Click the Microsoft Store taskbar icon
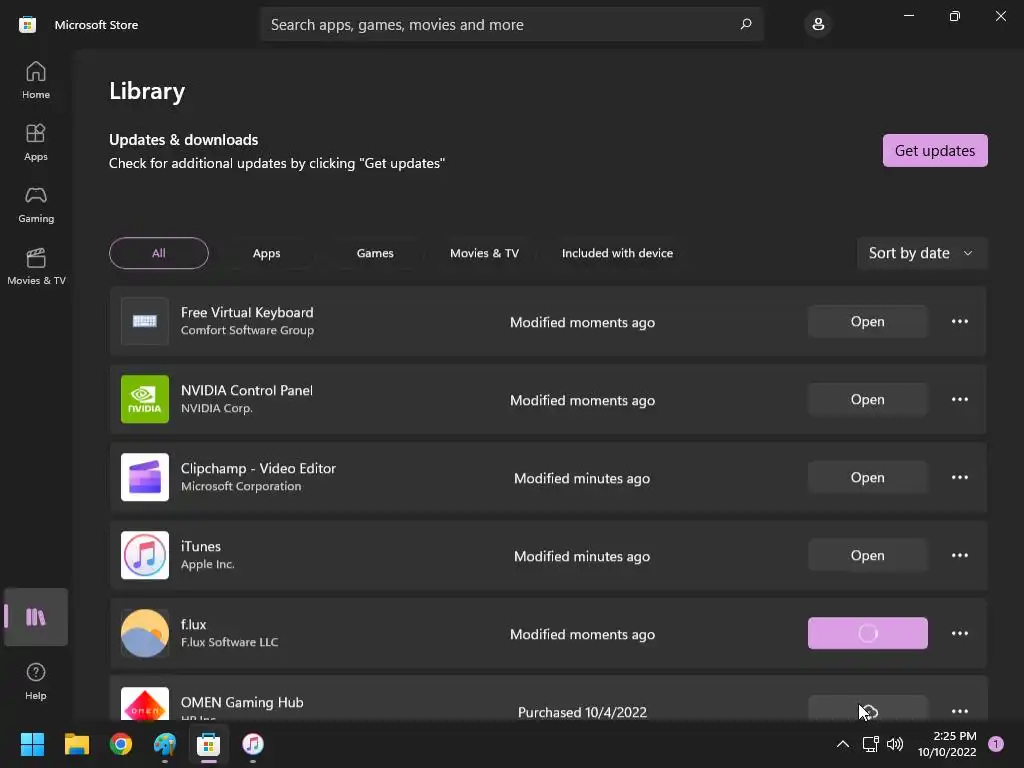Viewport: 1024px width, 768px height. tap(208, 744)
